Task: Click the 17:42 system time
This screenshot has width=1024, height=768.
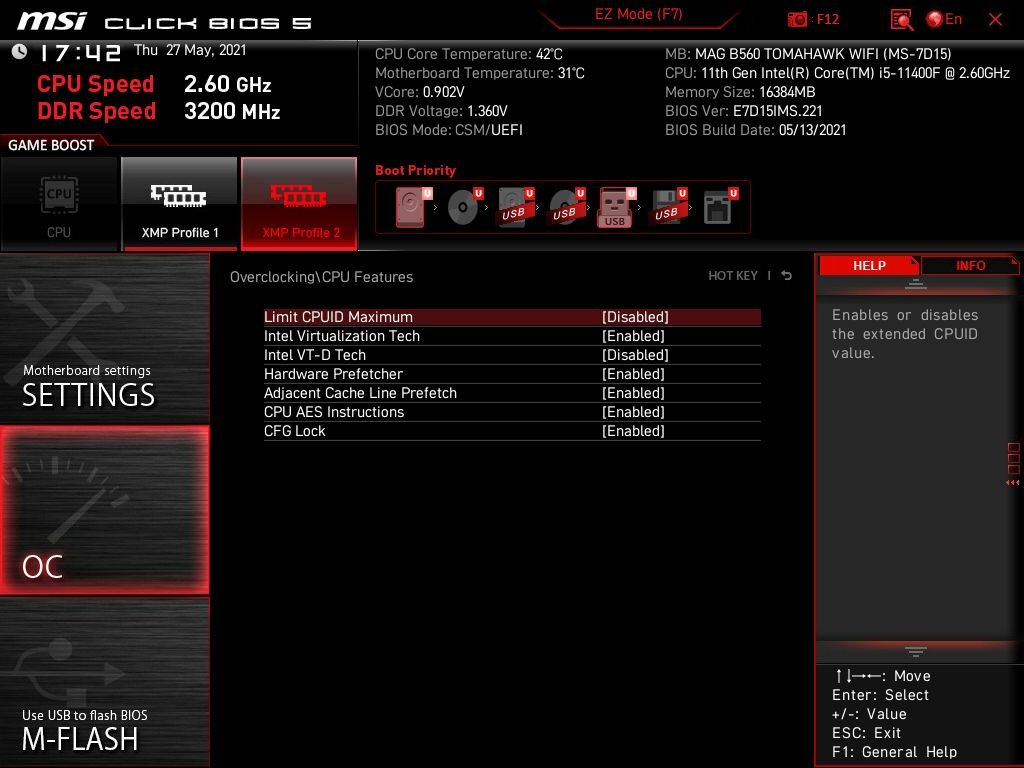Action: (80, 53)
